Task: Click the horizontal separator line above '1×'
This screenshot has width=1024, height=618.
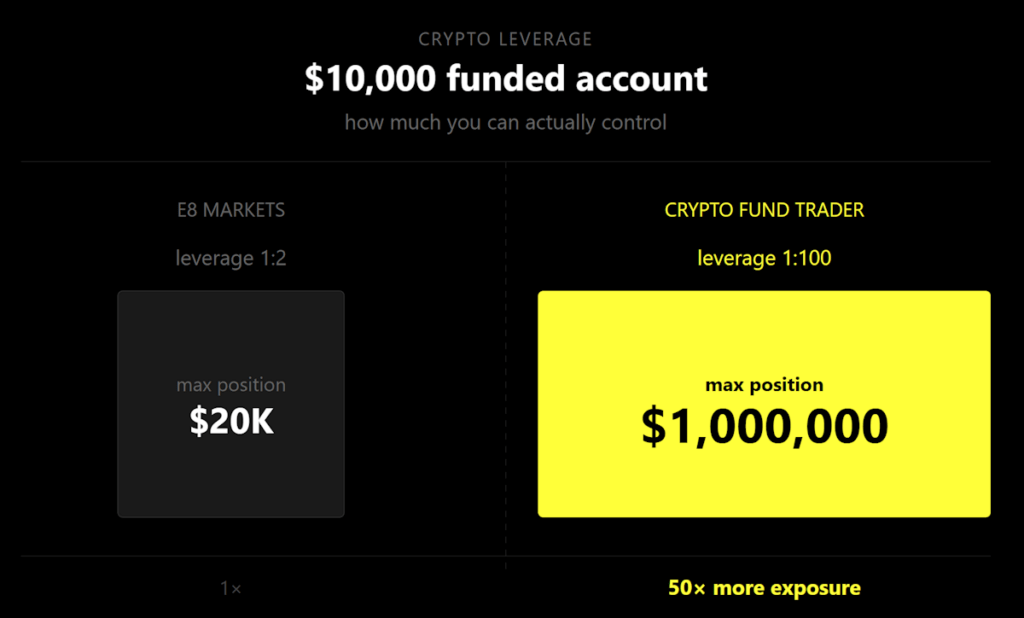Action: pyautogui.click(x=300, y=556)
